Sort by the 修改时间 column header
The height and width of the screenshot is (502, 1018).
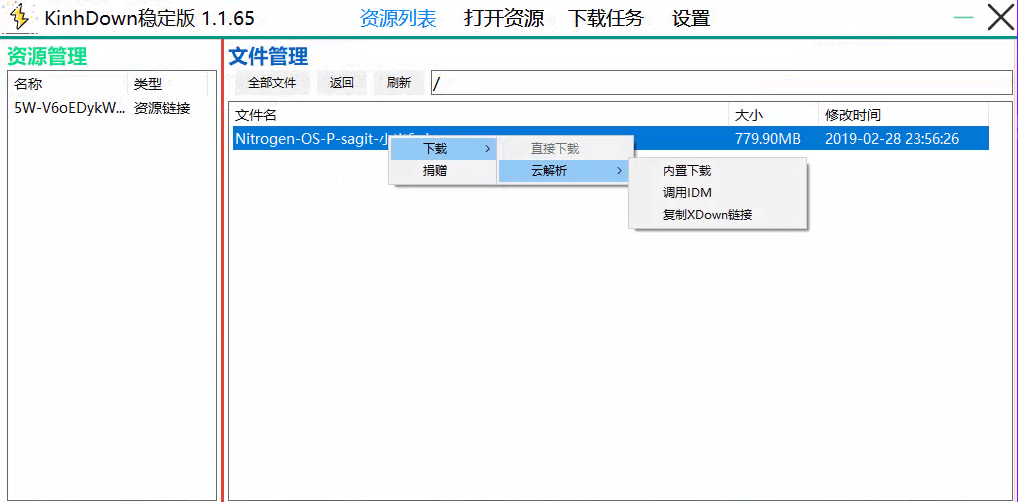pyautogui.click(x=903, y=116)
